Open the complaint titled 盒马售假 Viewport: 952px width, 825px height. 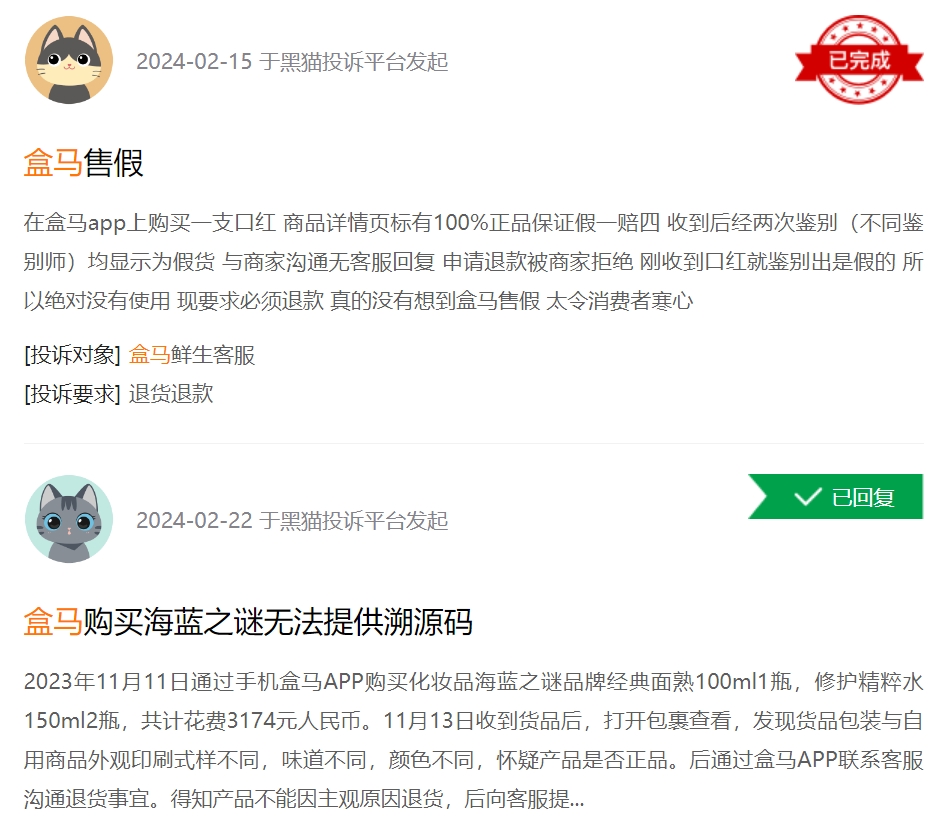coord(83,163)
